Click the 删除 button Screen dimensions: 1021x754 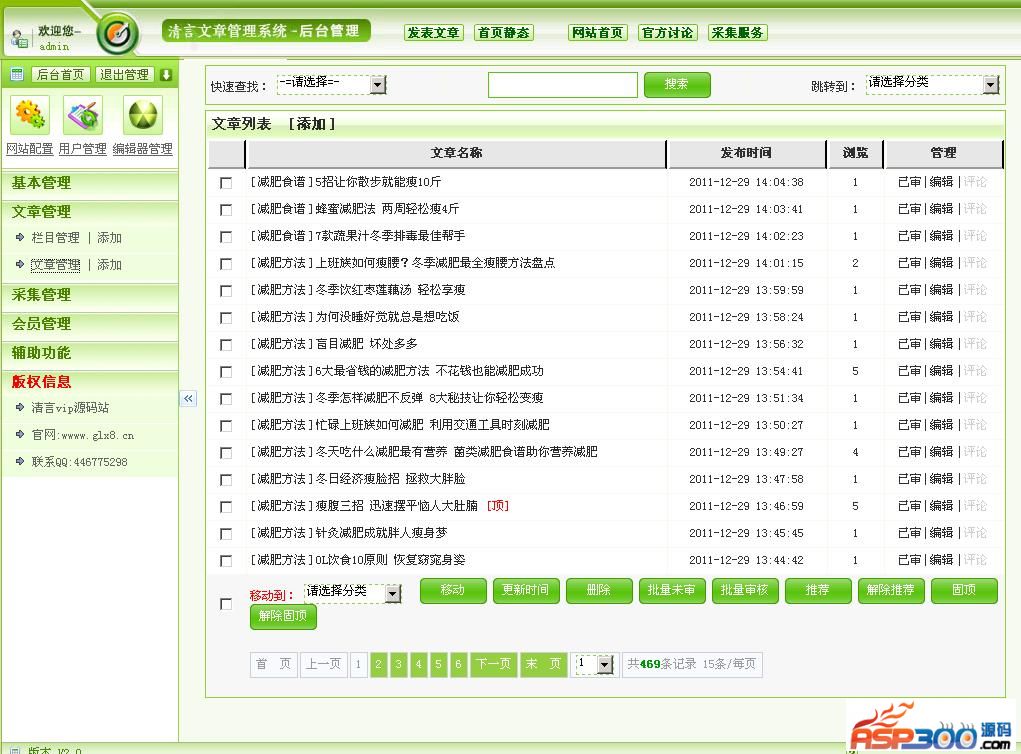[599, 591]
